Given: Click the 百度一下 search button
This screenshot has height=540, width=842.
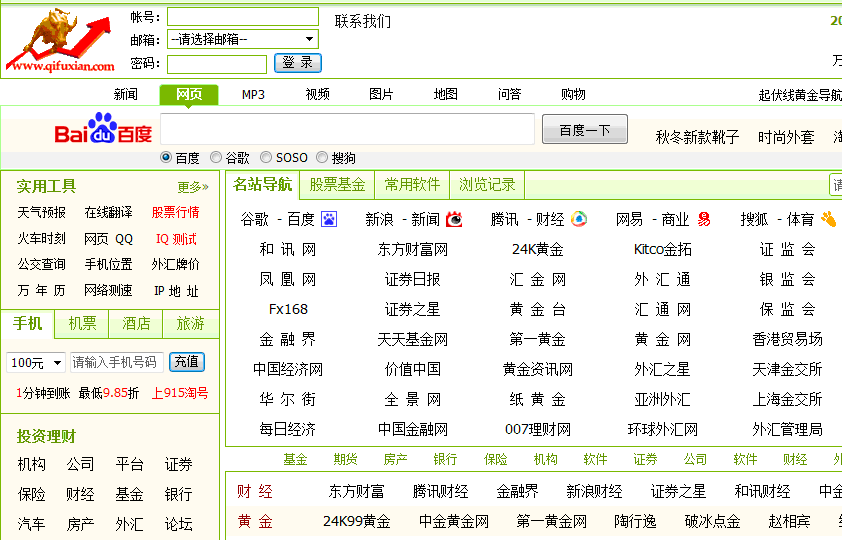Looking at the screenshot, I should pos(585,129).
